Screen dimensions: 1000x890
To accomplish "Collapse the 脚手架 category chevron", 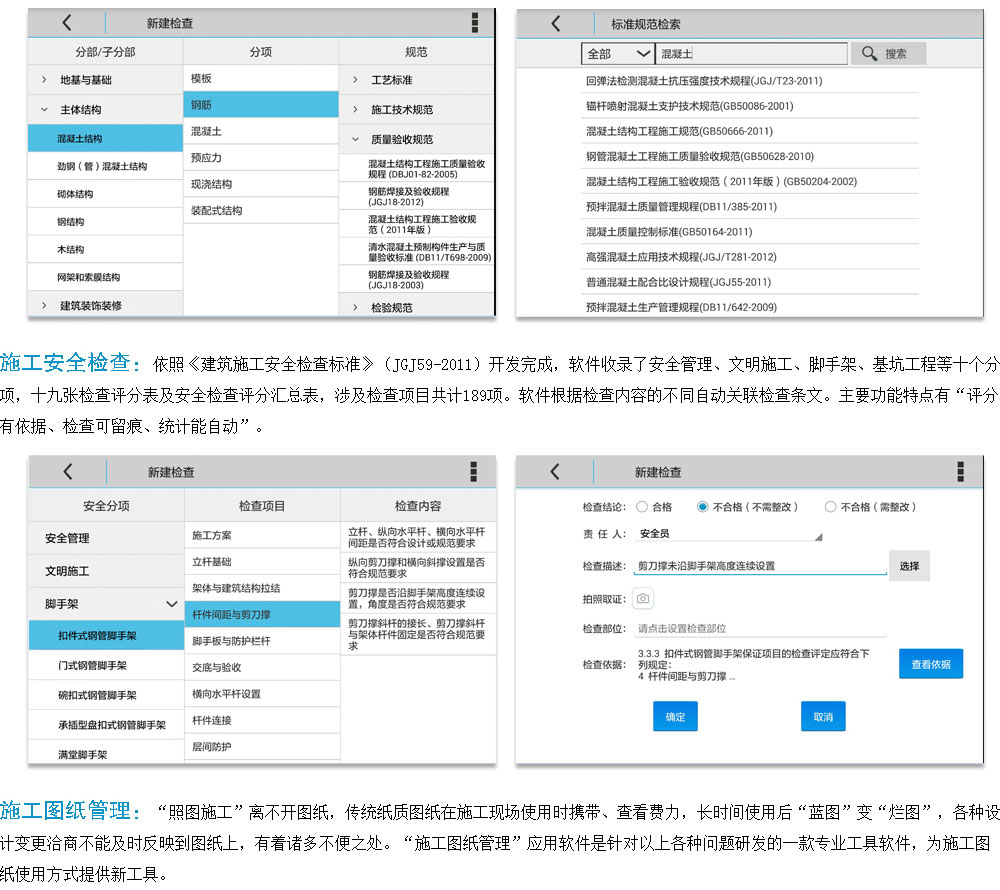I will tap(172, 604).
